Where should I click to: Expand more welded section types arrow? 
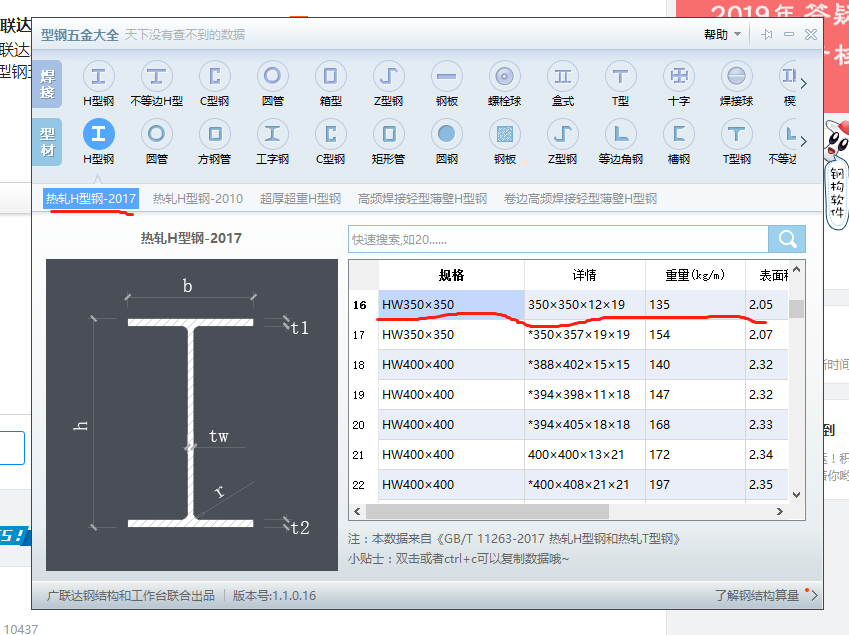tap(804, 83)
